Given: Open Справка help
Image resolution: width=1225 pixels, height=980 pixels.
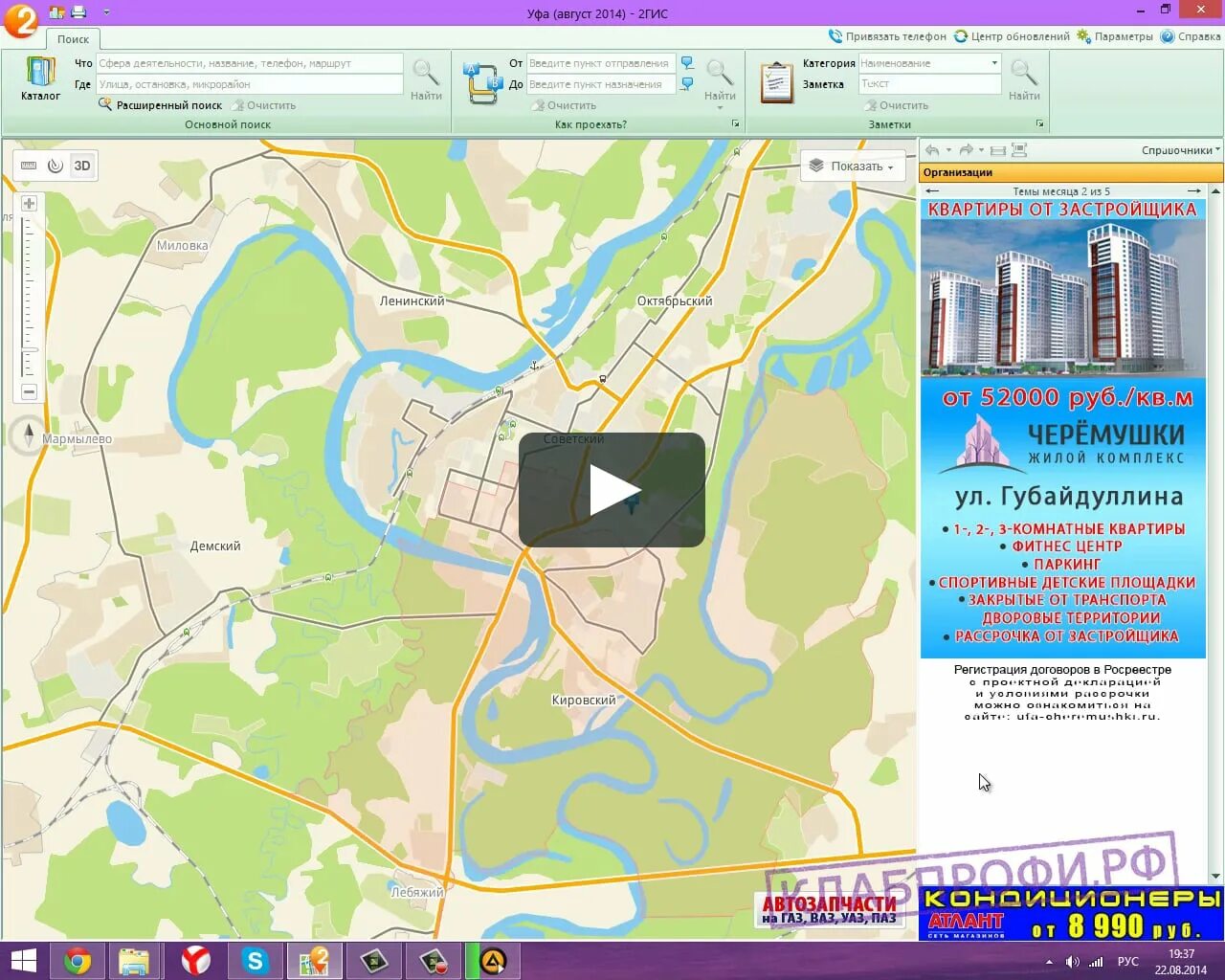Looking at the screenshot, I should 1191,36.
